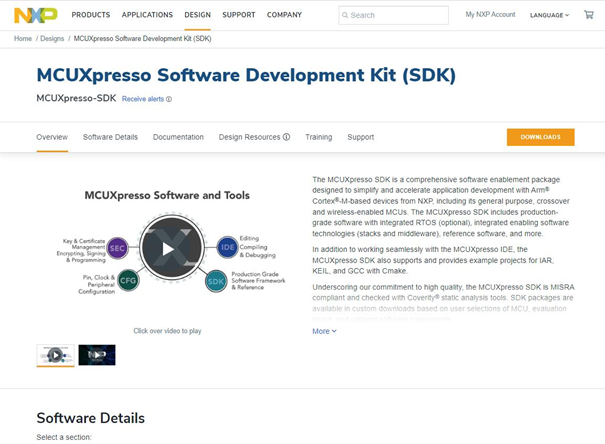Switch to the Overview tab

(x=52, y=137)
